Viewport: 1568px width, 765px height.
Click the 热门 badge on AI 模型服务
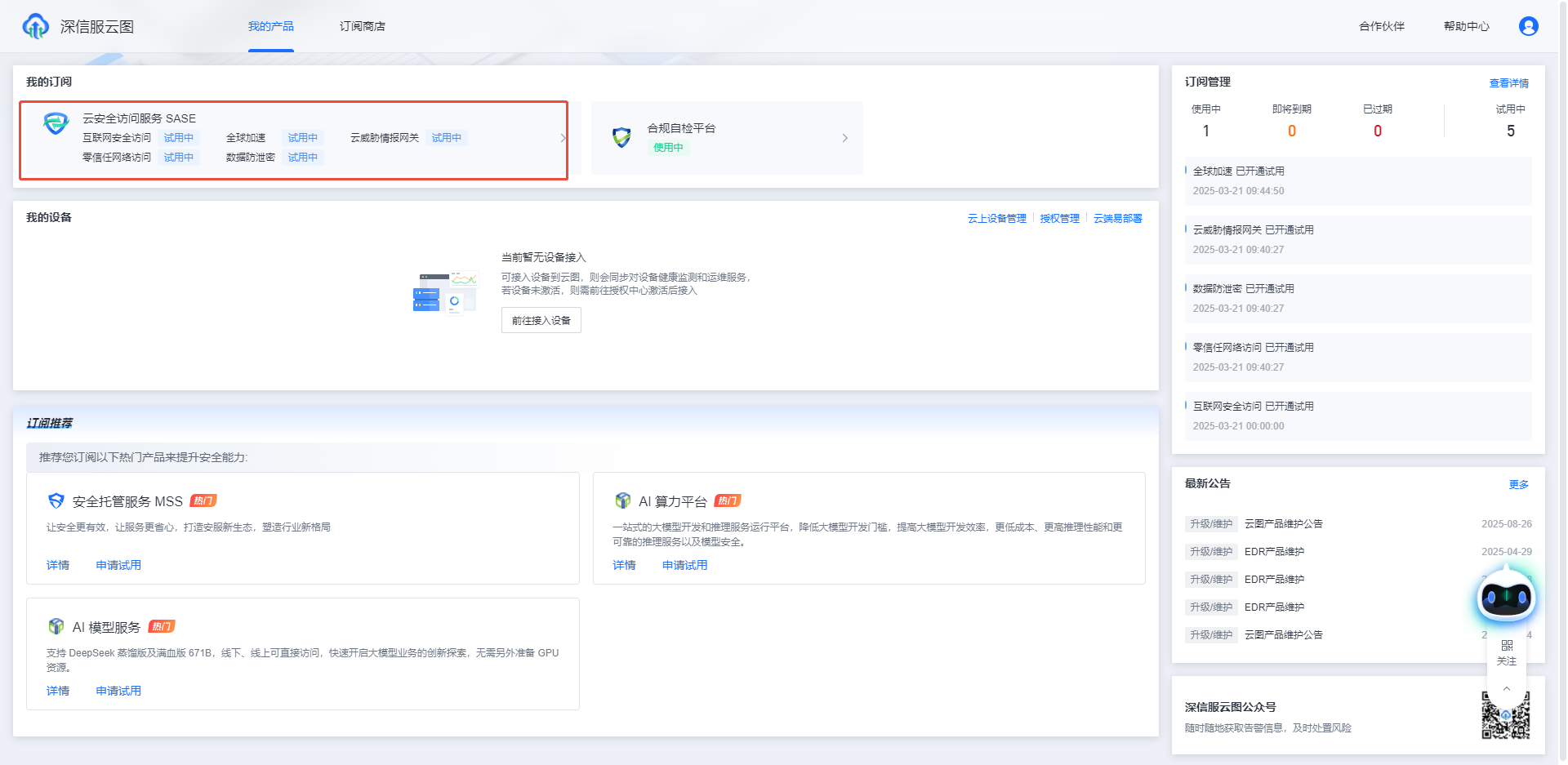[x=162, y=626]
